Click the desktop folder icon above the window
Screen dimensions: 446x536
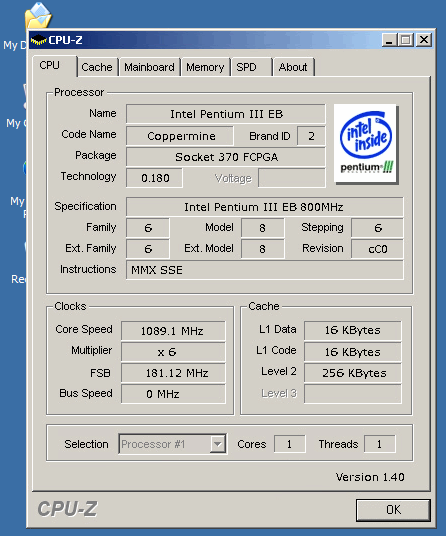(x=38, y=15)
